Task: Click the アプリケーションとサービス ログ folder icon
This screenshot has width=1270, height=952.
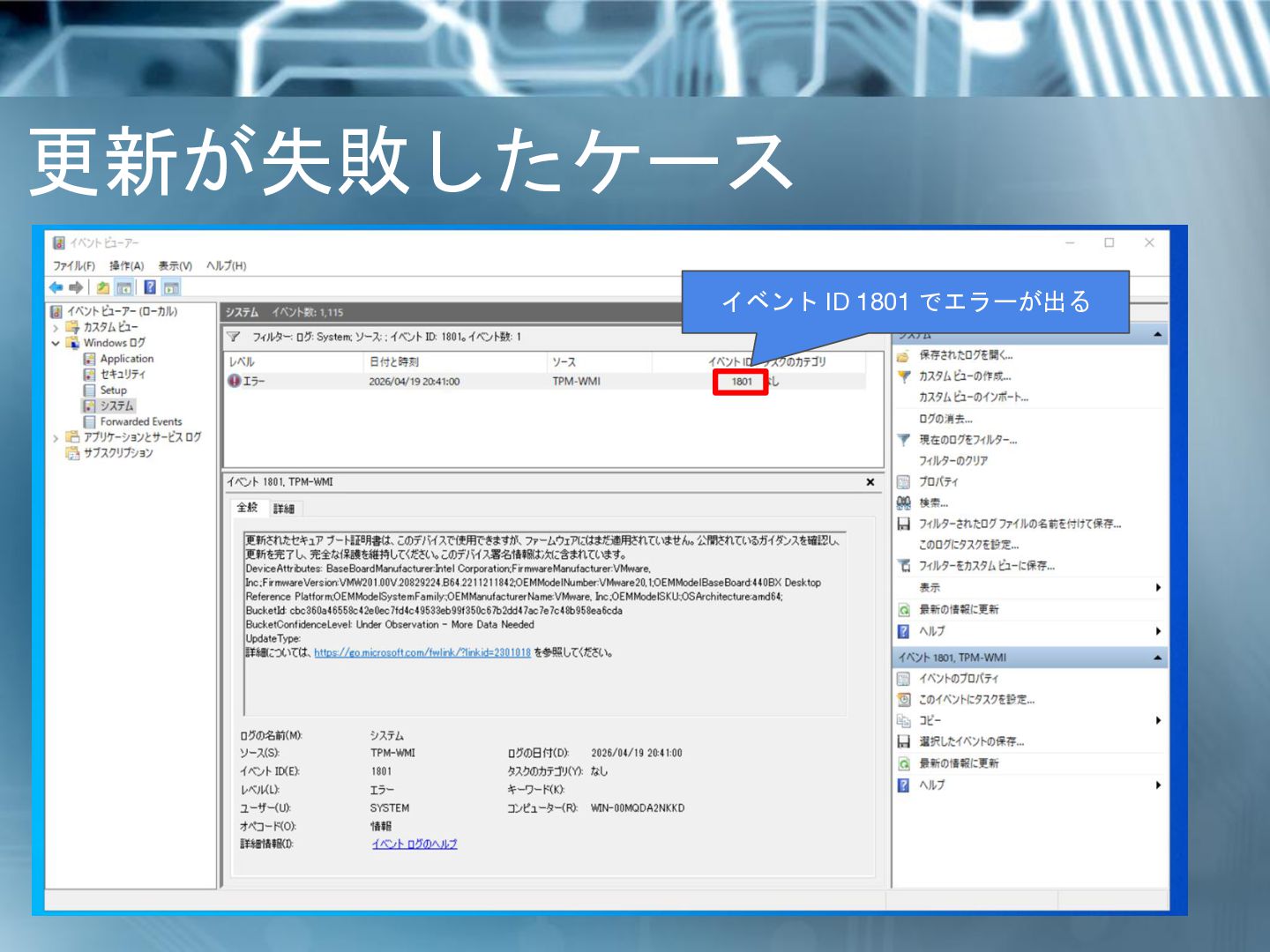Action: pyautogui.click(x=72, y=437)
